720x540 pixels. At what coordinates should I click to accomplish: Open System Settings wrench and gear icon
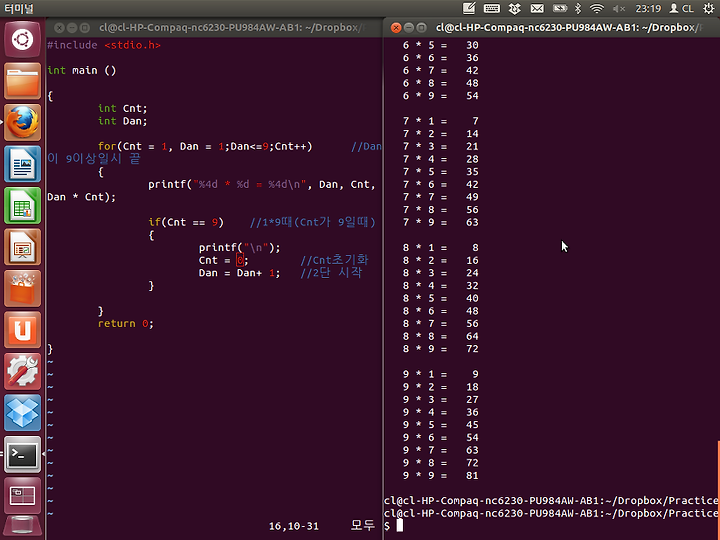pyautogui.click(x=22, y=371)
